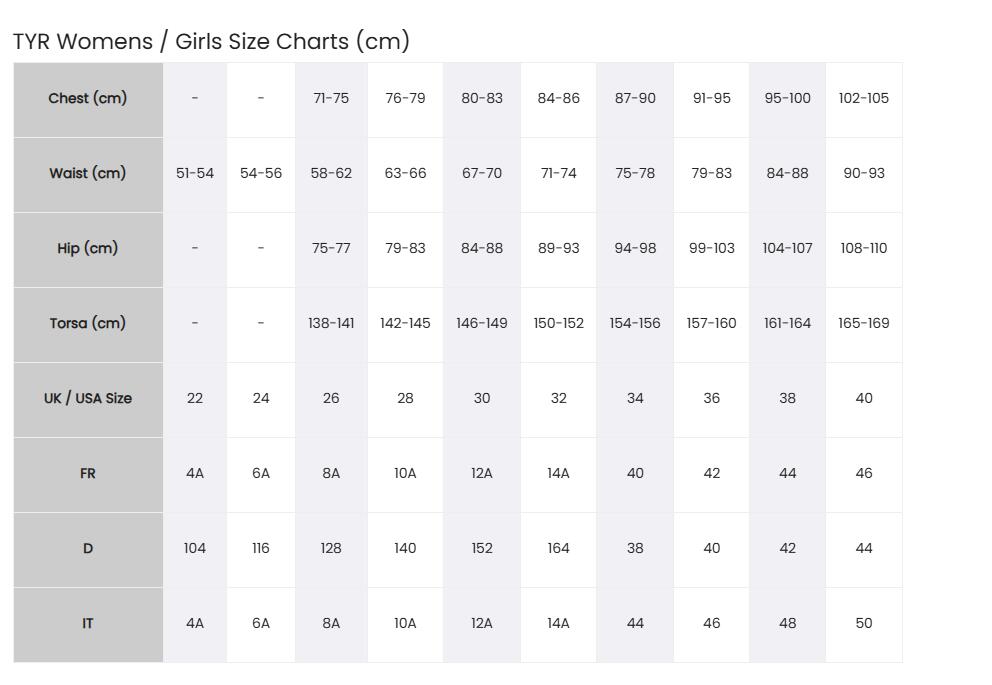Click torso value 150-152 cell

click(x=559, y=324)
